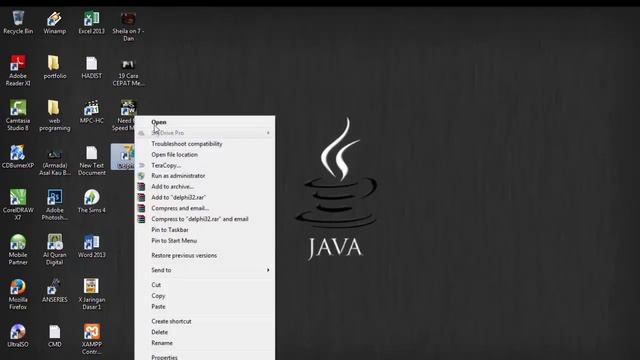Choose Open in the context menu
The width and height of the screenshot is (640, 360).
[x=205, y=122]
